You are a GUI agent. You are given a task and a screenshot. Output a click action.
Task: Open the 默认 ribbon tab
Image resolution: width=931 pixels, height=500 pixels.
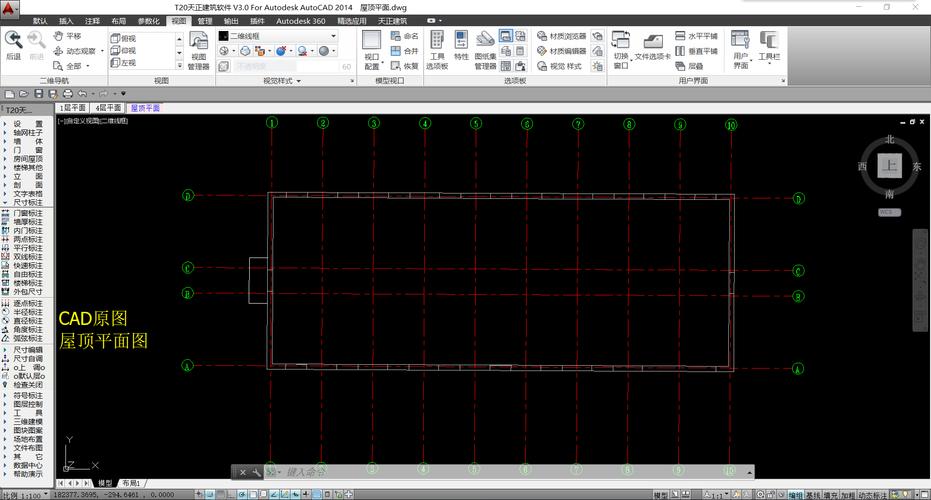click(x=40, y=21)
